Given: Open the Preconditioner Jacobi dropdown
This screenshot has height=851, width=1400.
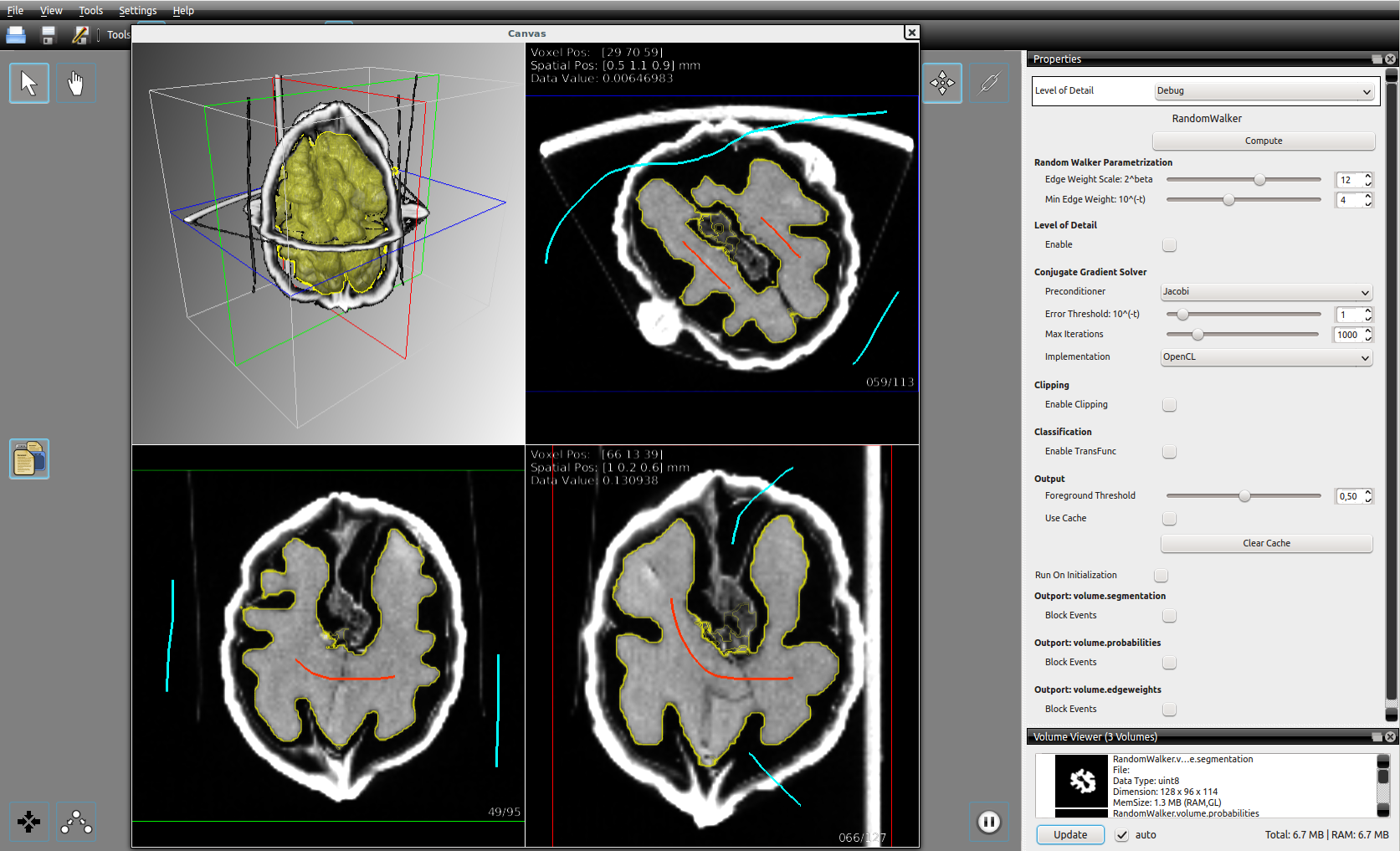Looking at the screenshot, I should tap(1265, 292).
